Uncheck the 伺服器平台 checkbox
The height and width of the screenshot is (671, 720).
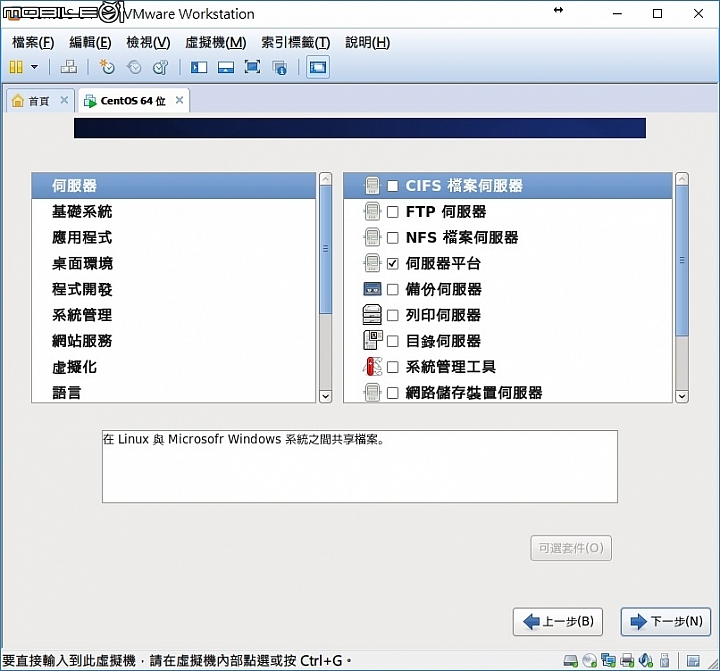click(x=393, y=264)
